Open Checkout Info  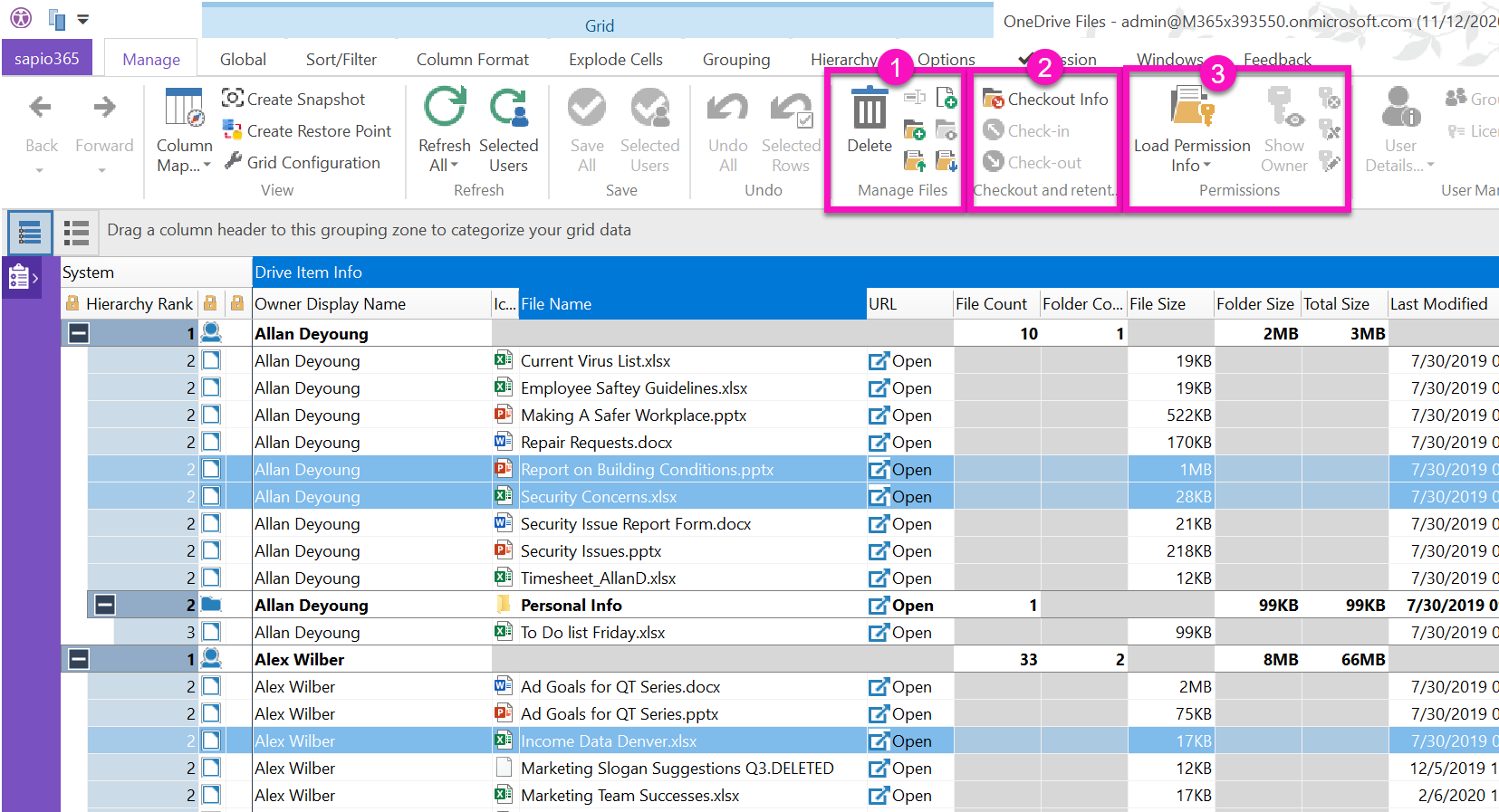[x=1045, y=99]
